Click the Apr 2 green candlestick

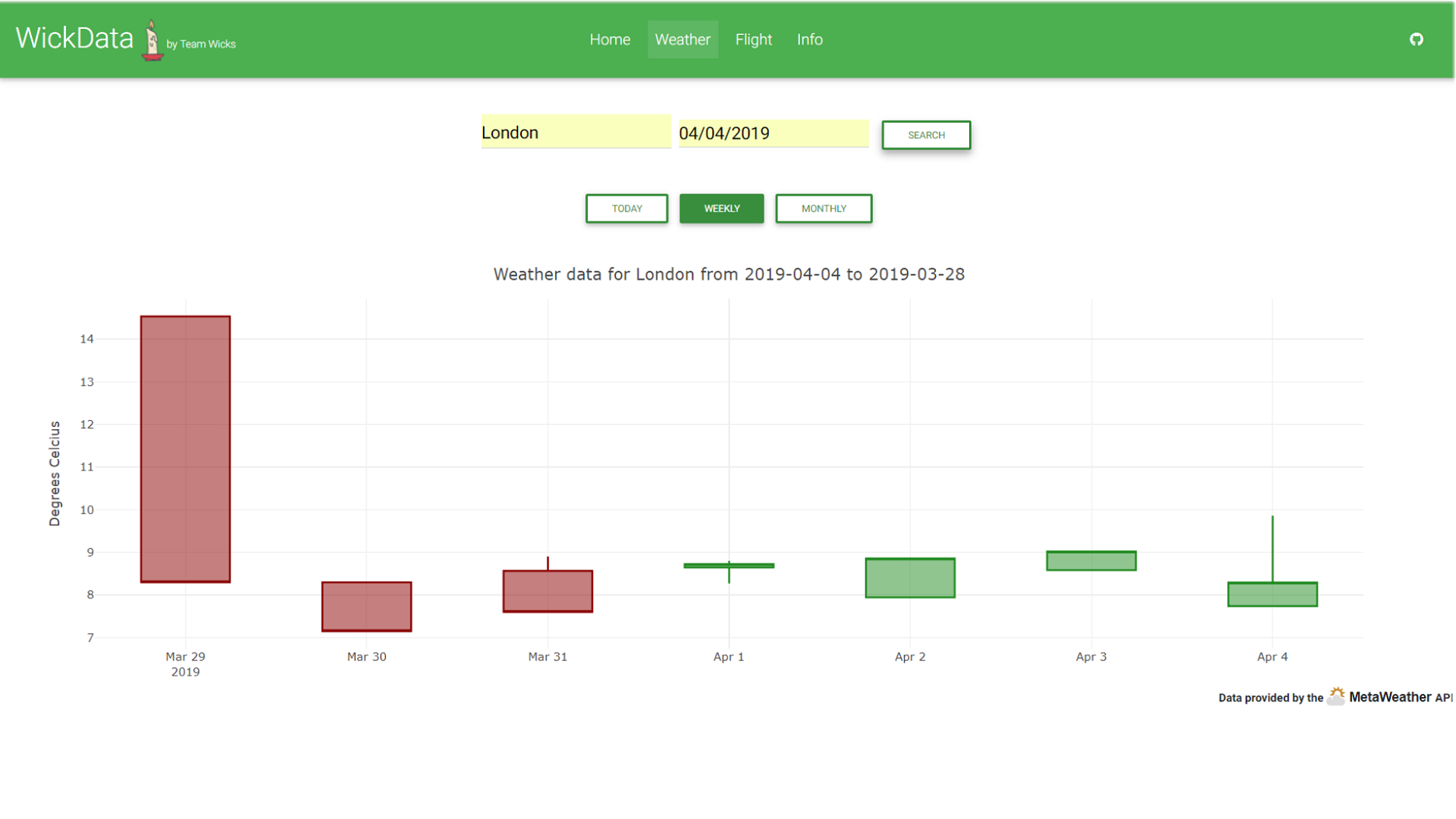pyautogui.click(x=910, y=578)
